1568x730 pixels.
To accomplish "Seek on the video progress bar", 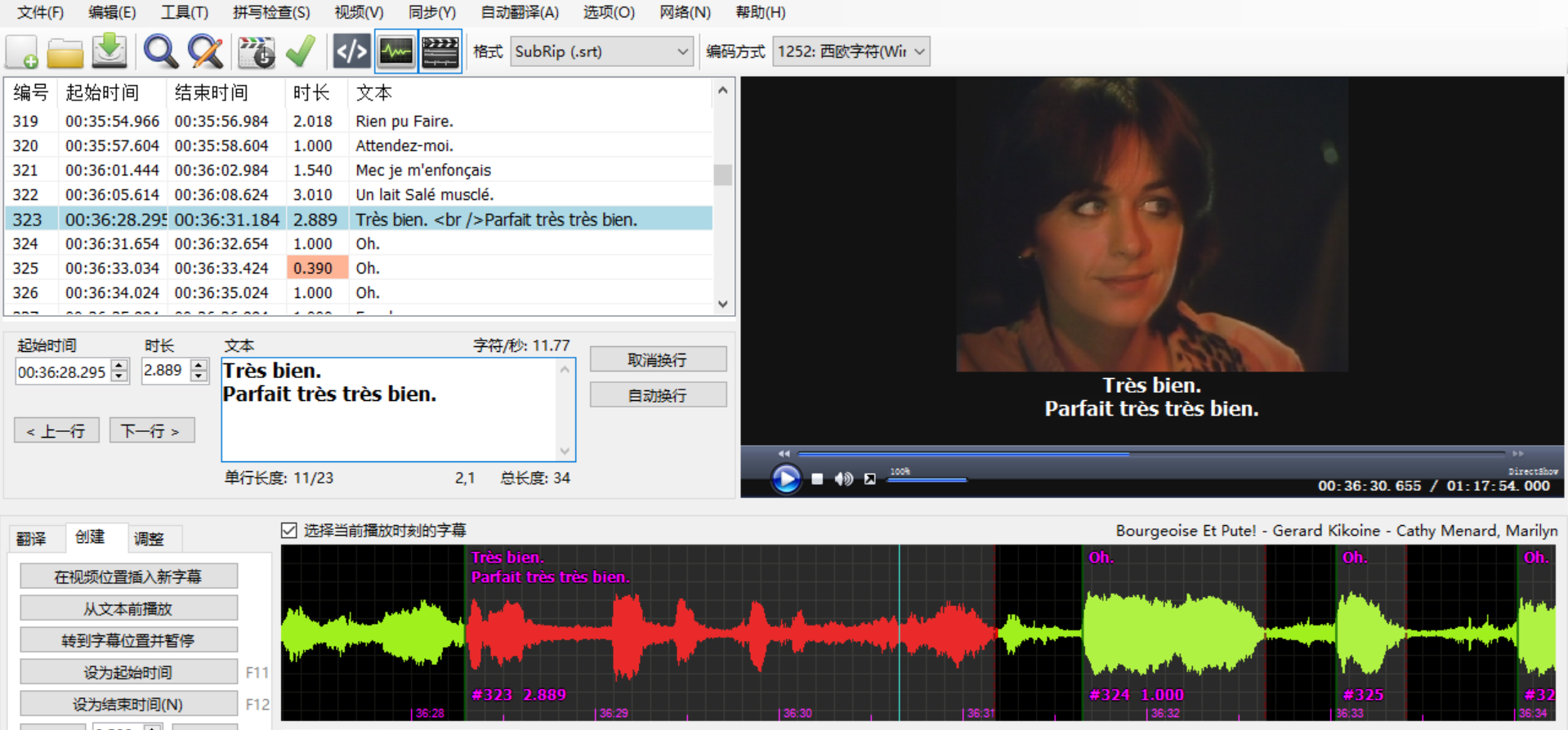I will (1150, 453).
